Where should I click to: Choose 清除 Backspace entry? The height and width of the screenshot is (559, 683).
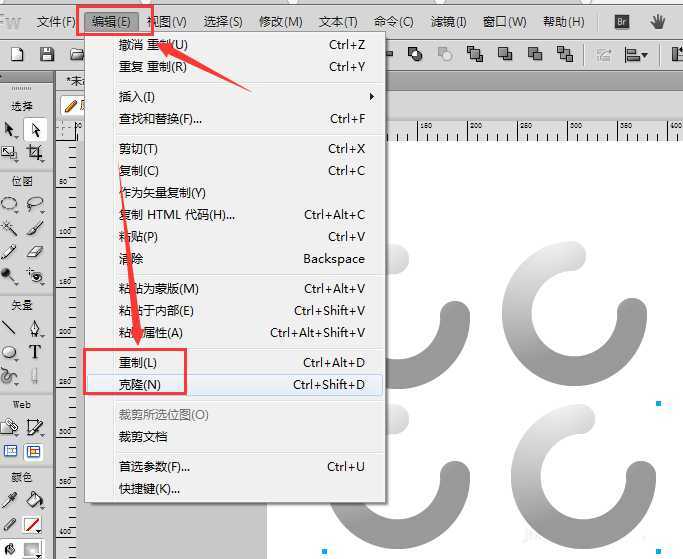click(235, 259)
